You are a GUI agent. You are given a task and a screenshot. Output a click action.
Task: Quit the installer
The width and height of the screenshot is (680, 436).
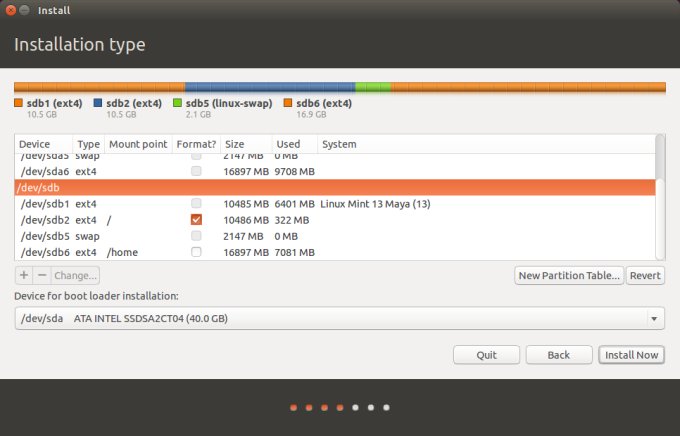click(486, 355)
